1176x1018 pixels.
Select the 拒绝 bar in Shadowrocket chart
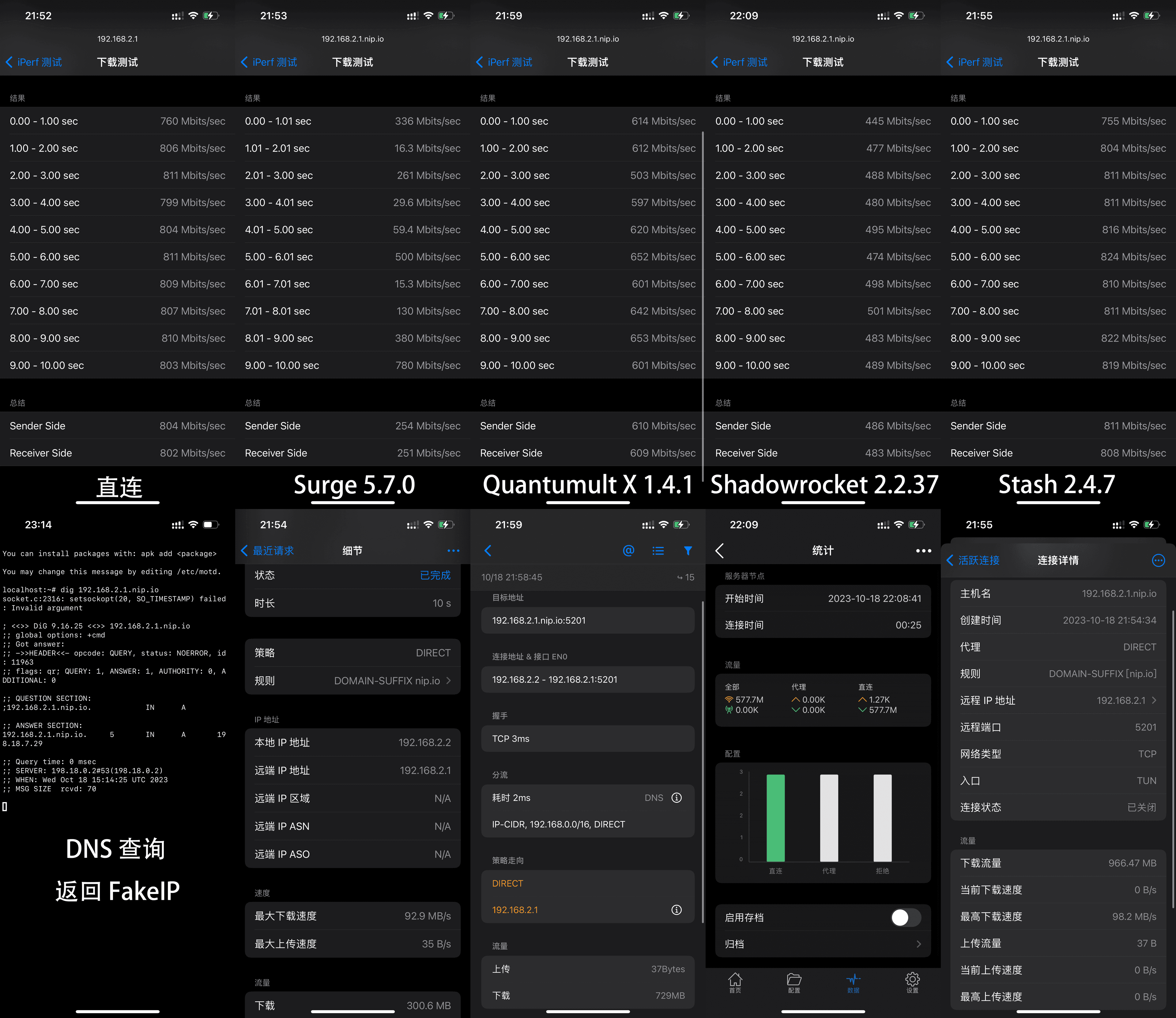882,818
